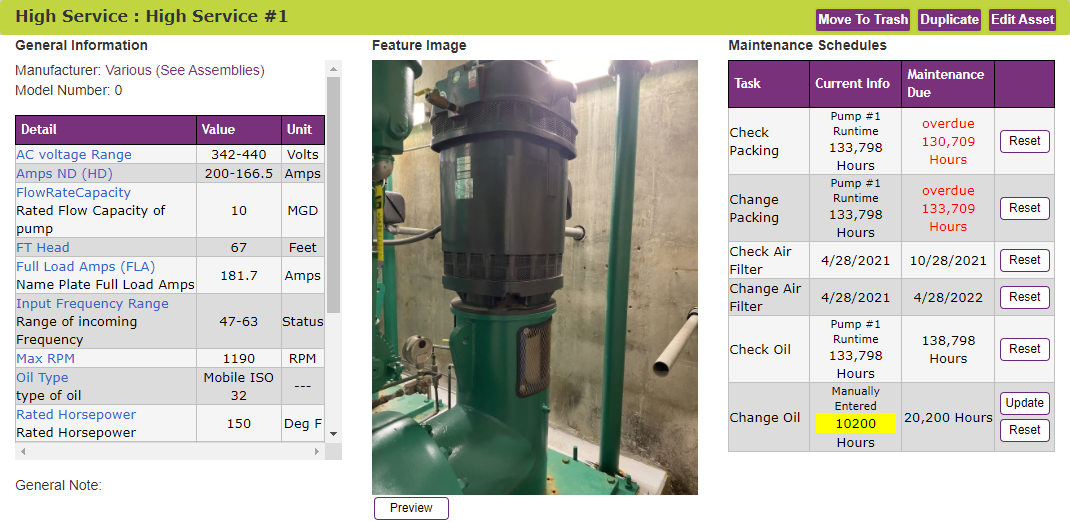This screenshot has height=522, width=1070.
Task: Click the 1190 RPM value
Action: click(x=239, y=358)
